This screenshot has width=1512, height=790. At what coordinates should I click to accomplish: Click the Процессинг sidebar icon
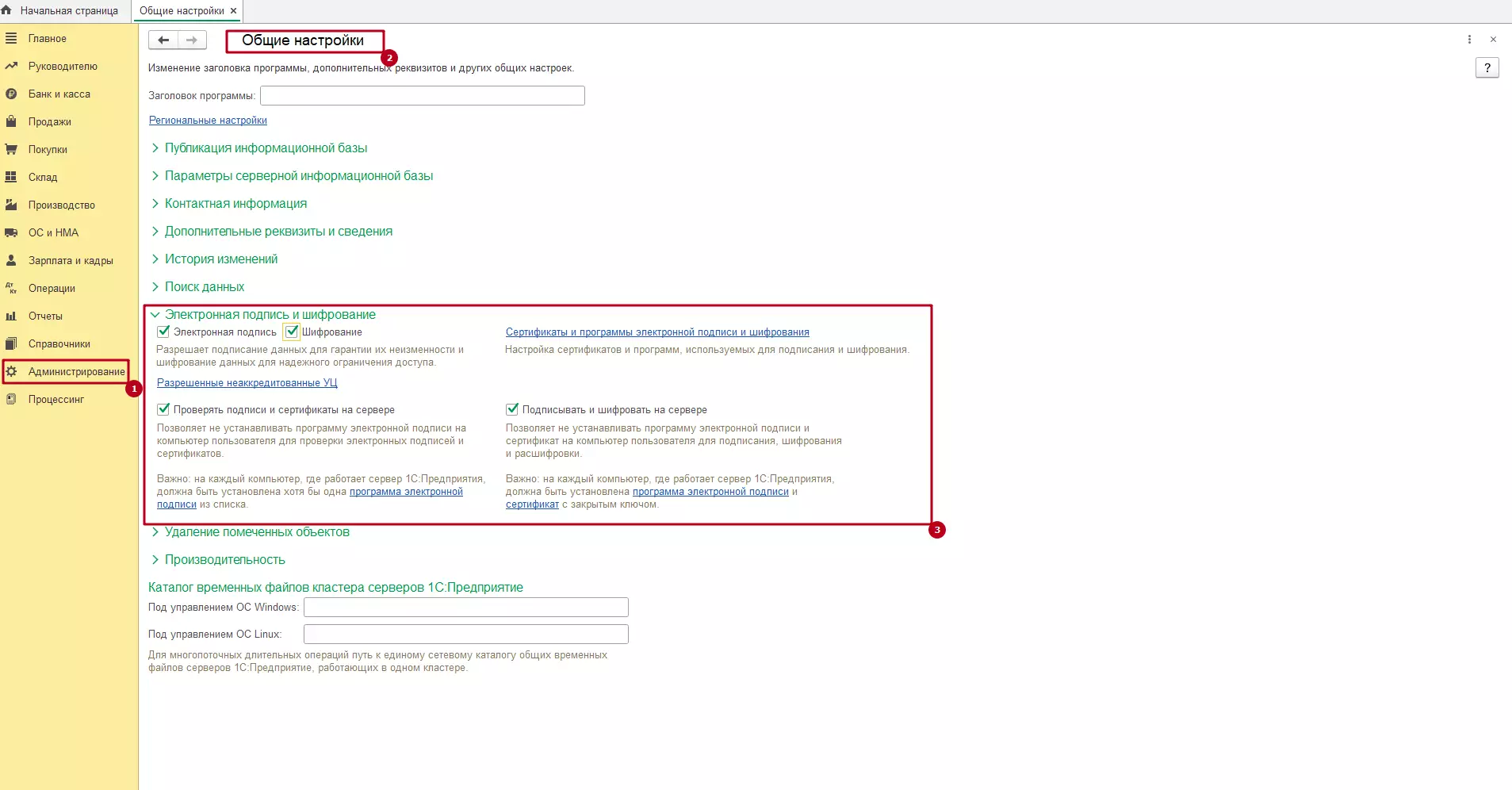(x=11, y=399)
